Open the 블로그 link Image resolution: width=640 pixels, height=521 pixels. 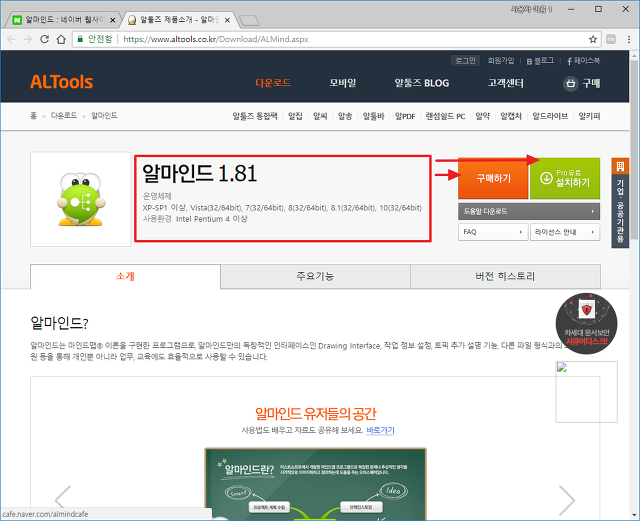tap(540, 61)
